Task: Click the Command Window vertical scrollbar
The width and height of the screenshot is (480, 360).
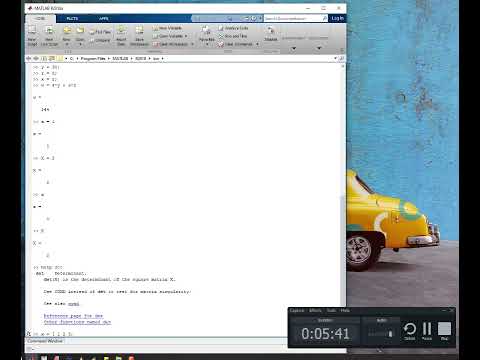Action: pos(343,200)
